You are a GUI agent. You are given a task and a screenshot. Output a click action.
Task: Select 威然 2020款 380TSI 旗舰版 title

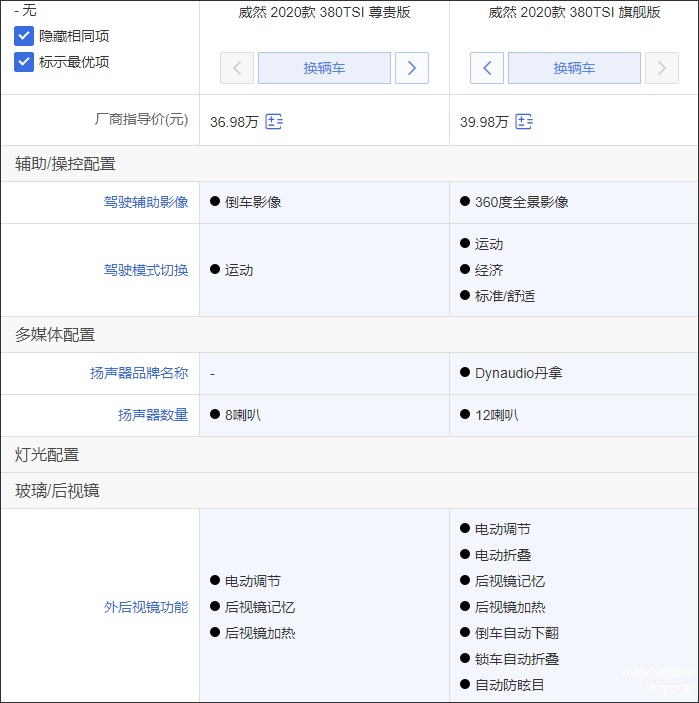pos(574,13)
